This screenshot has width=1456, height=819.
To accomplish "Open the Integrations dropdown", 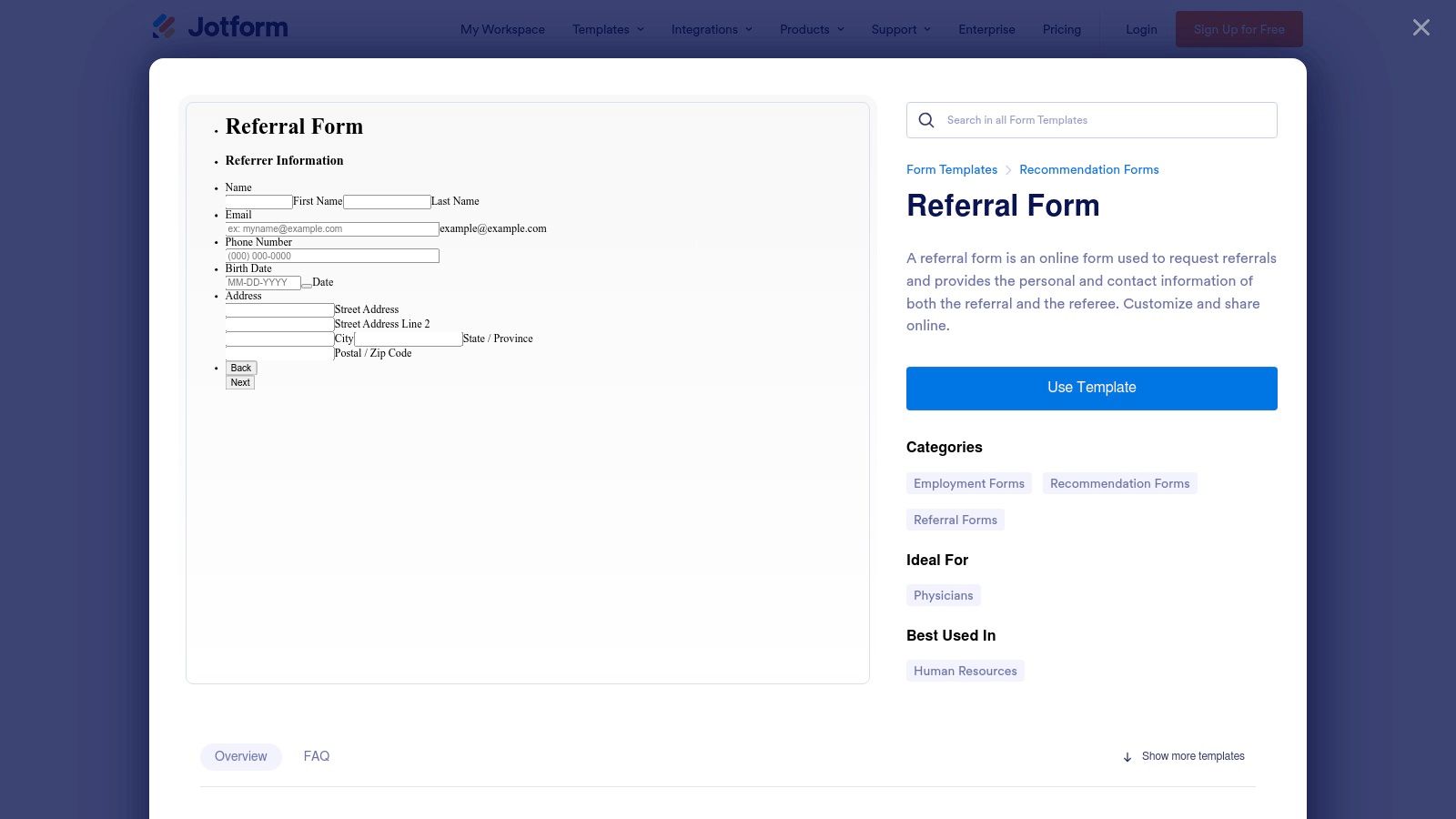I will tap(711, 29).
